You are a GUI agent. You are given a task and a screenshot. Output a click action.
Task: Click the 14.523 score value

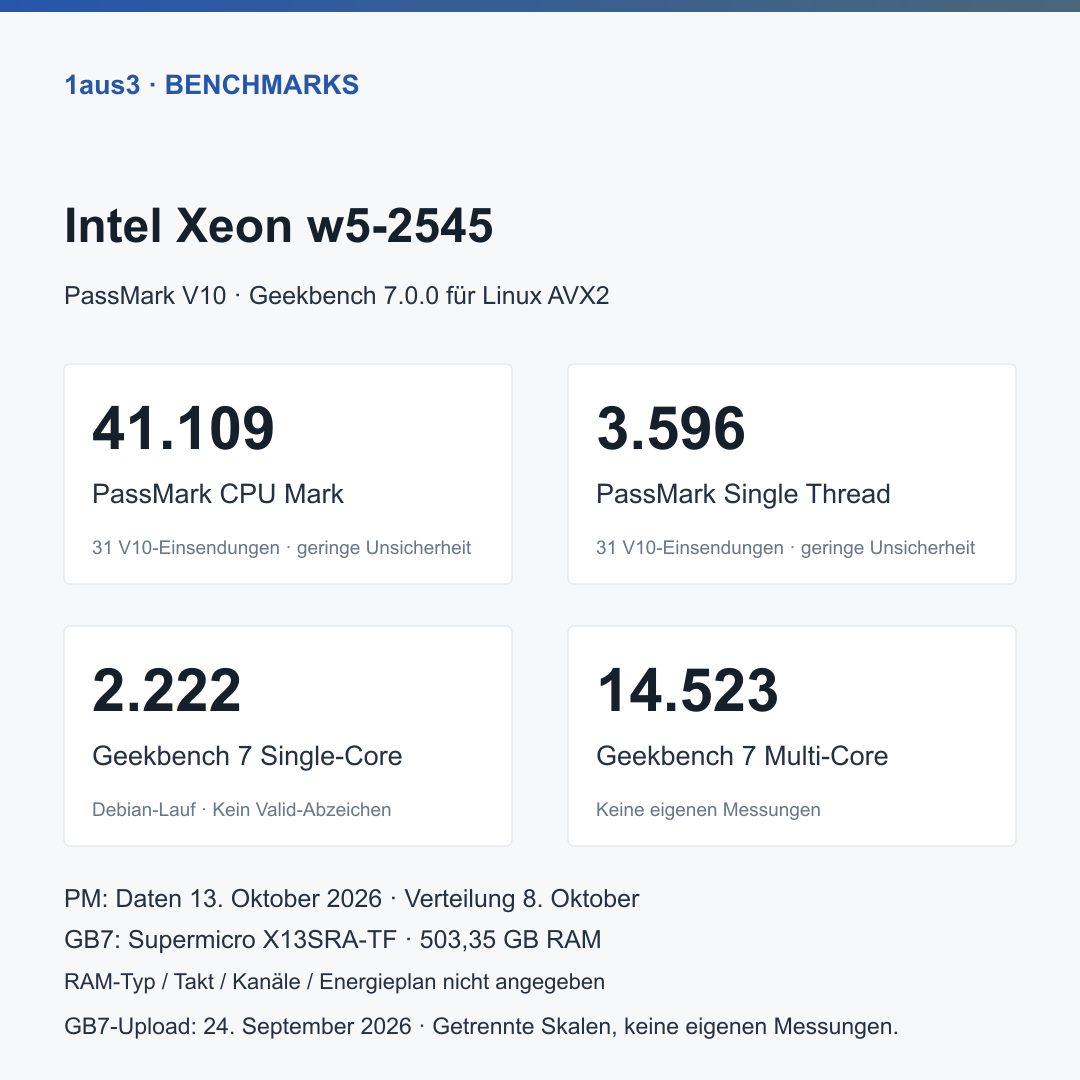pyautogui.click(x=687, y=690)
